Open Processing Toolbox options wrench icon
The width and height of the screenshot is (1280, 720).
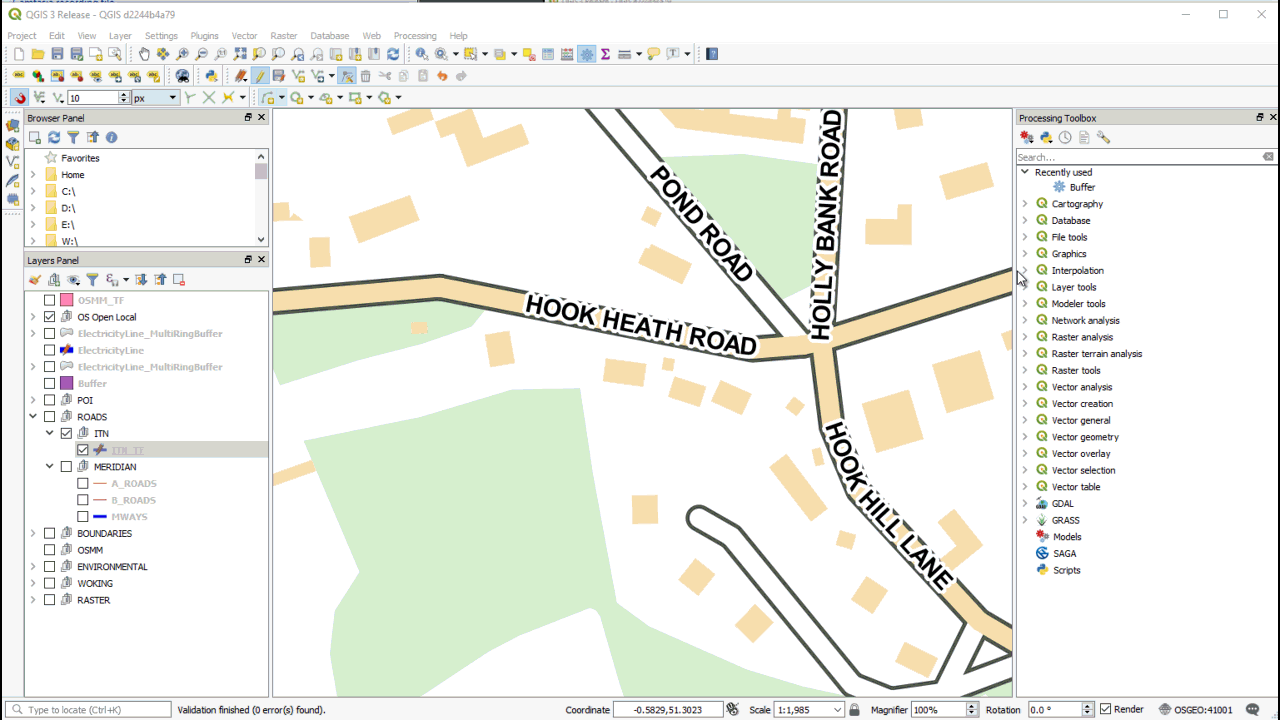click(x=1103, y=138)
